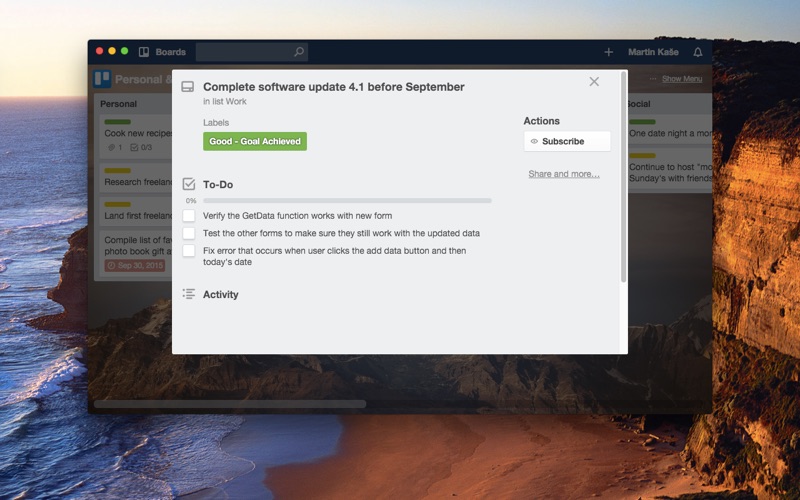The image size is (800, 500).
Task: Click the Labels heading text
Action: (216, 122)
